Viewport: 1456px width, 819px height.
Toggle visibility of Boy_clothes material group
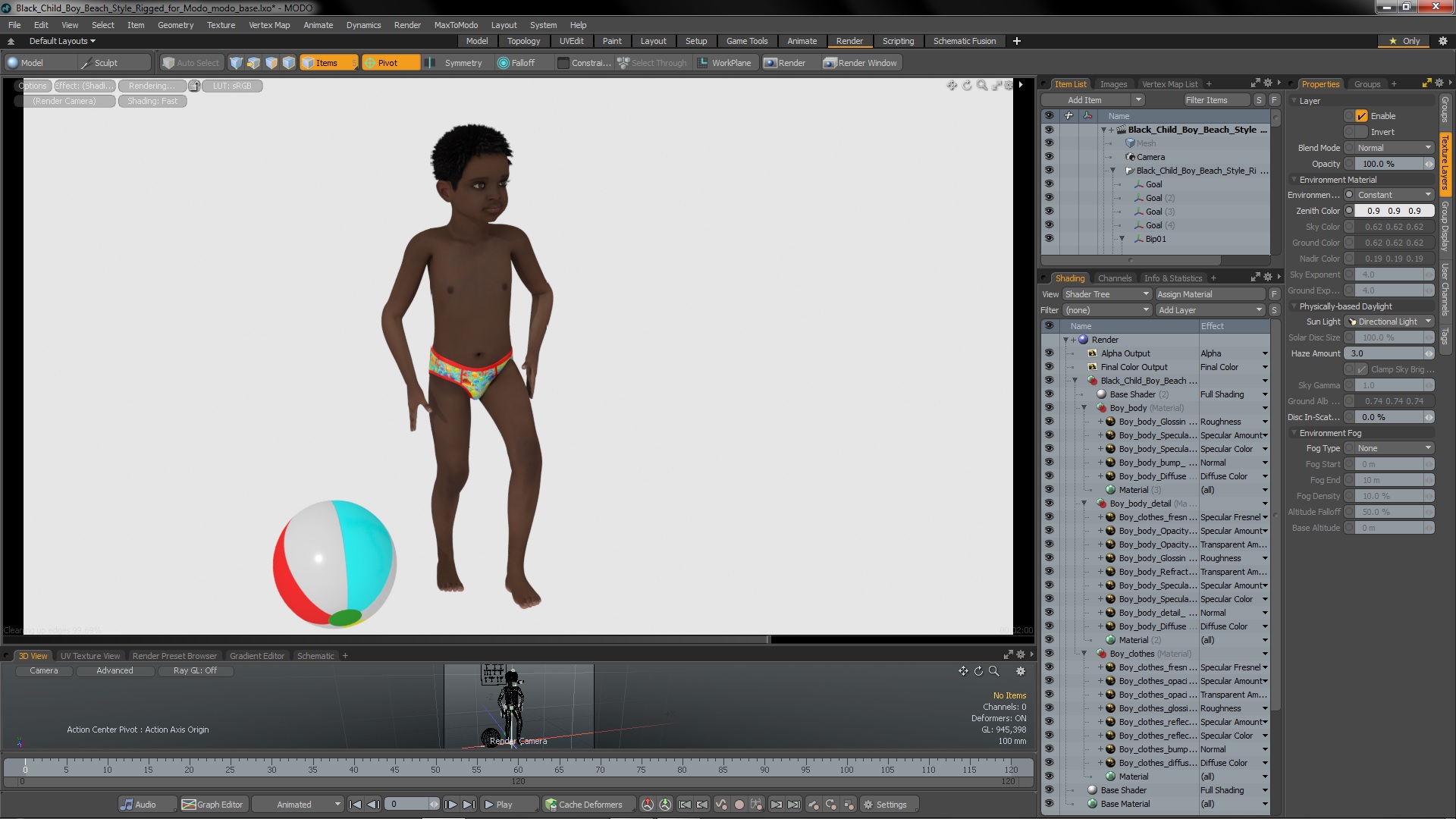tap(1049, 654)
